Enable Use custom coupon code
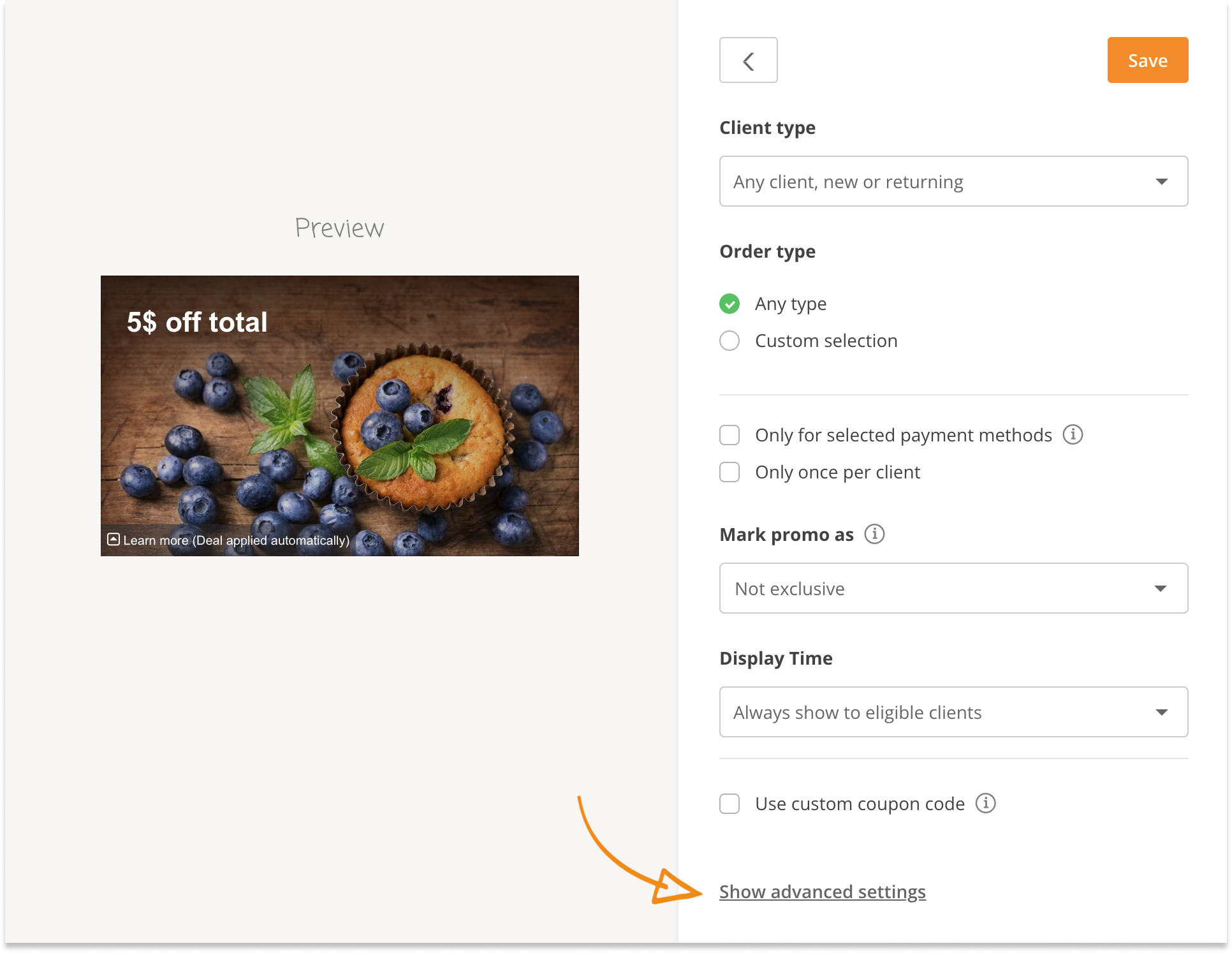 click(729, 804)
